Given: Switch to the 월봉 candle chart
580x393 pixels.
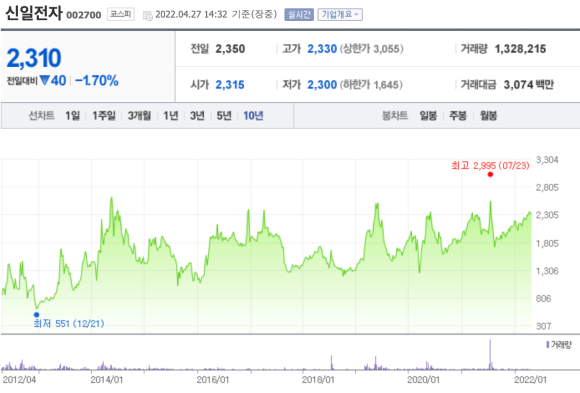Looking at the screenshot, I should [x=488, y=116].
